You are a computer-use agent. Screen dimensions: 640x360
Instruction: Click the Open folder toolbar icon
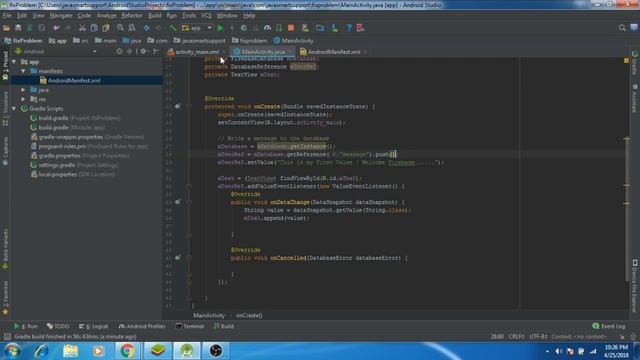pyautogui.click(x=6, y=28)
